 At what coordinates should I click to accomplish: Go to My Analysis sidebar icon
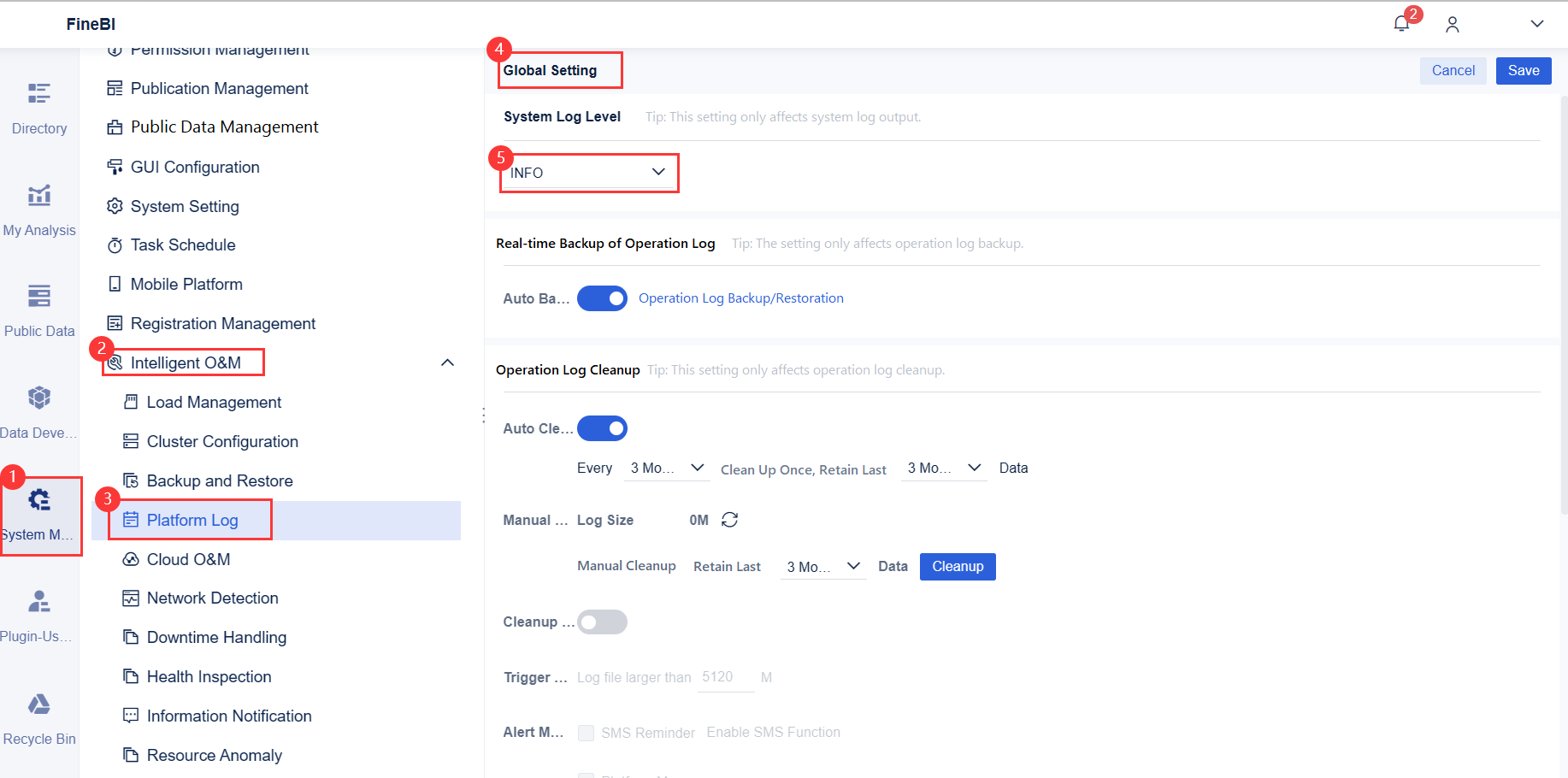[39, 209]
